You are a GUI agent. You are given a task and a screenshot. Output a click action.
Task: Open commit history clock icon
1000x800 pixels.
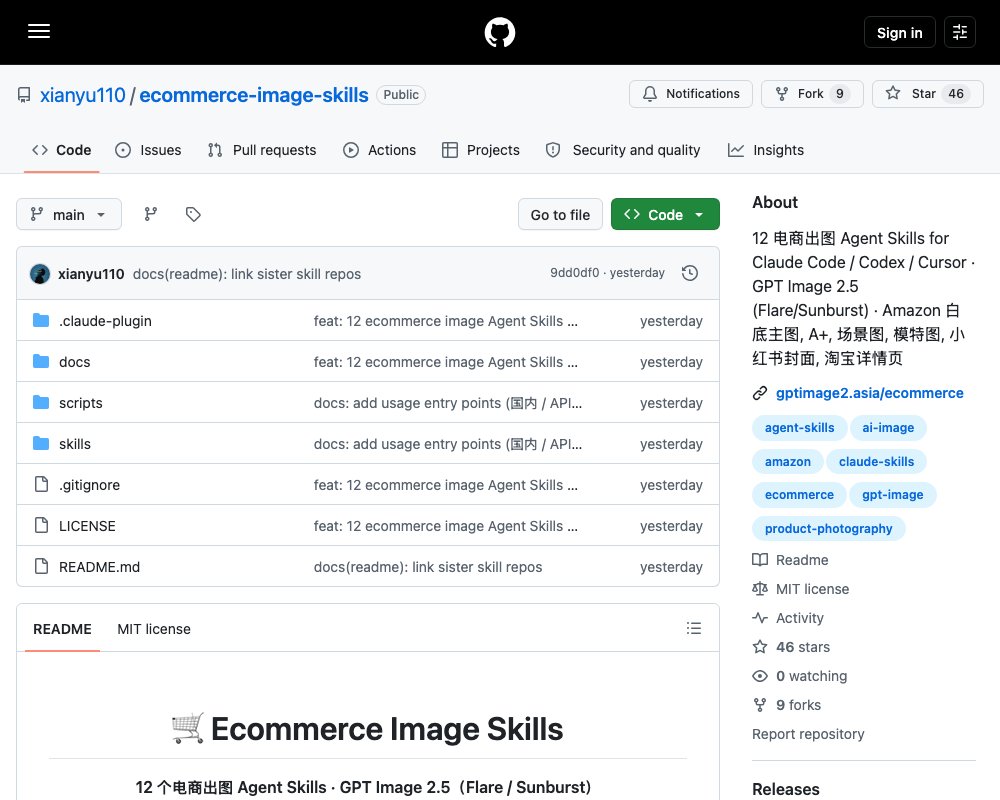click(x=689, y=273)
